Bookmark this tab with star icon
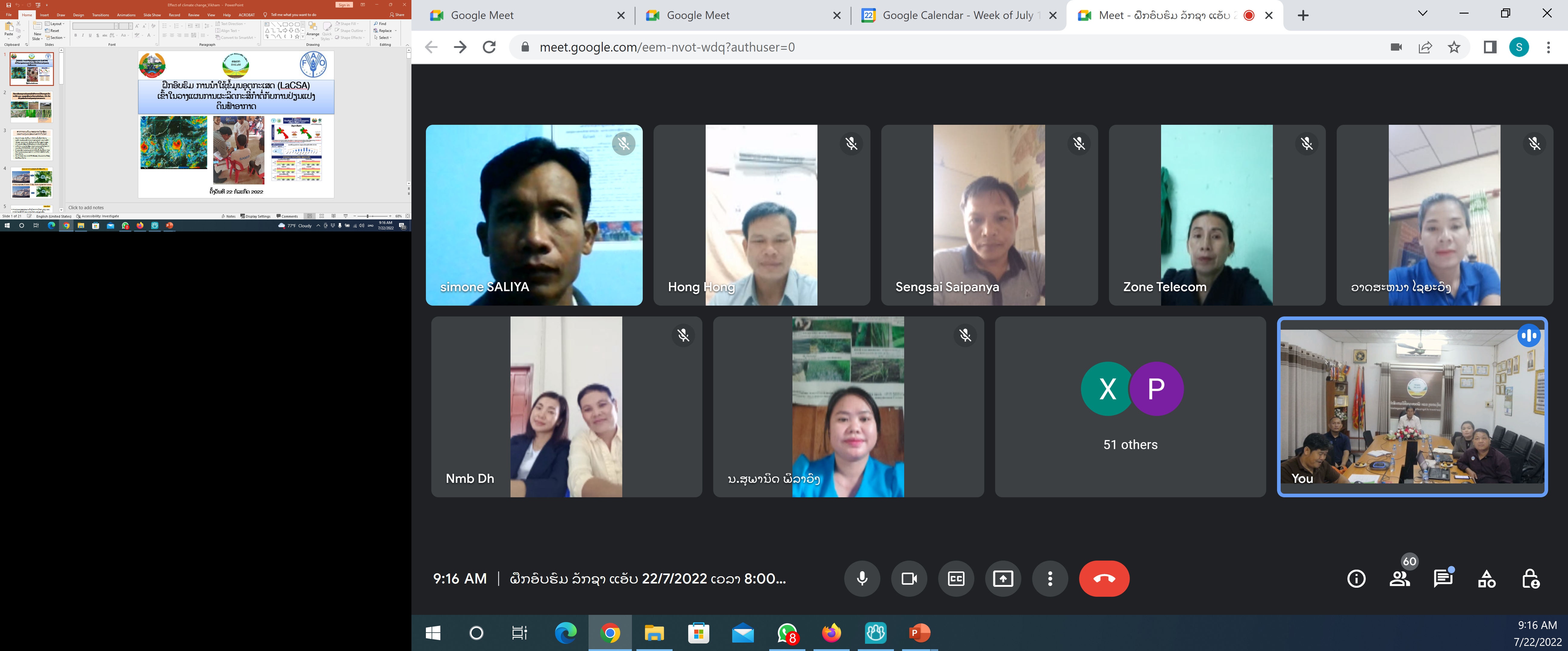Screen dimensions: 1568x651 [x=1454, y=47]
